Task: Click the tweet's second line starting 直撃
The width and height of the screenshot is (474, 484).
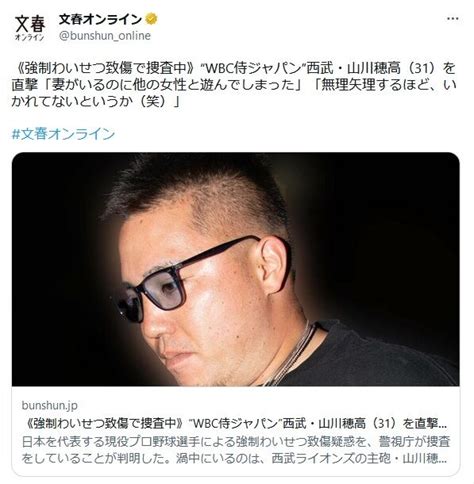Action: pyautogui.click(x=234, y=85)
